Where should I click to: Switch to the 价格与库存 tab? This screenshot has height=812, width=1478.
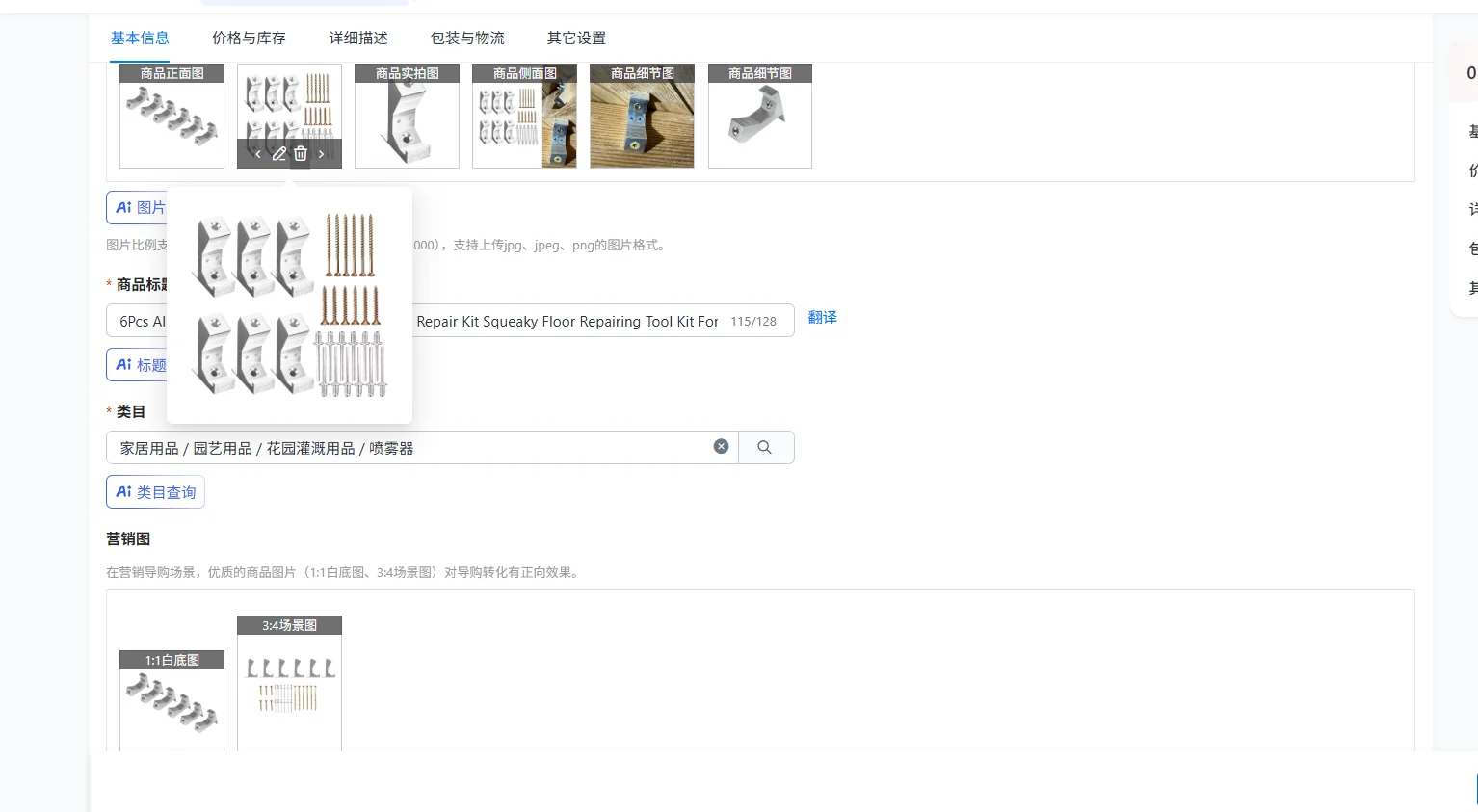(x=249, y=38)
